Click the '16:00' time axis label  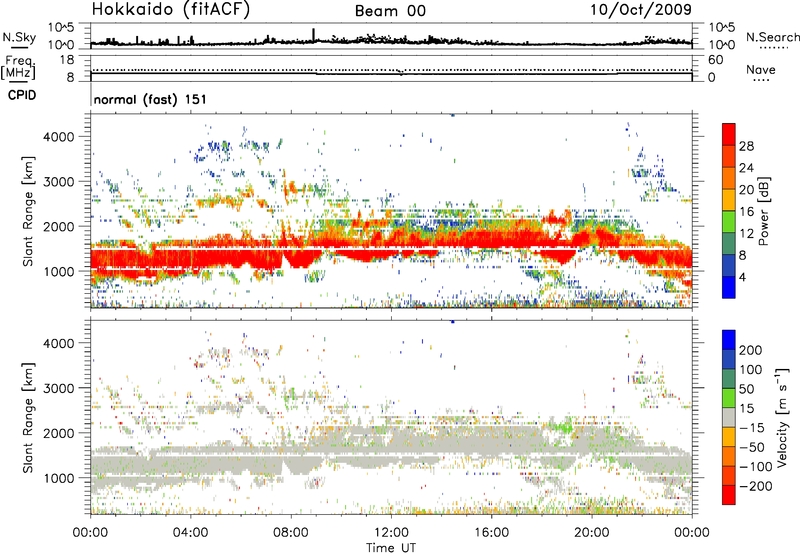coord(491,533)
